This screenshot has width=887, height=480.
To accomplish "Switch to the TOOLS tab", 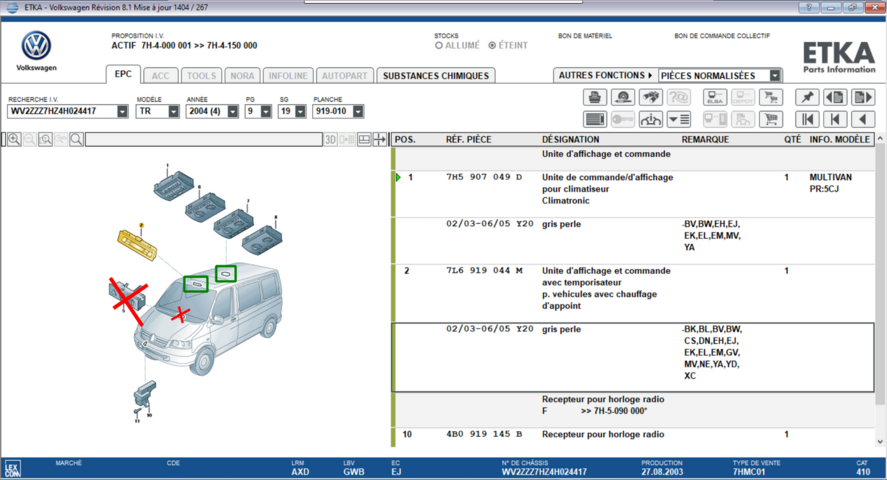I will coord(201,76).
